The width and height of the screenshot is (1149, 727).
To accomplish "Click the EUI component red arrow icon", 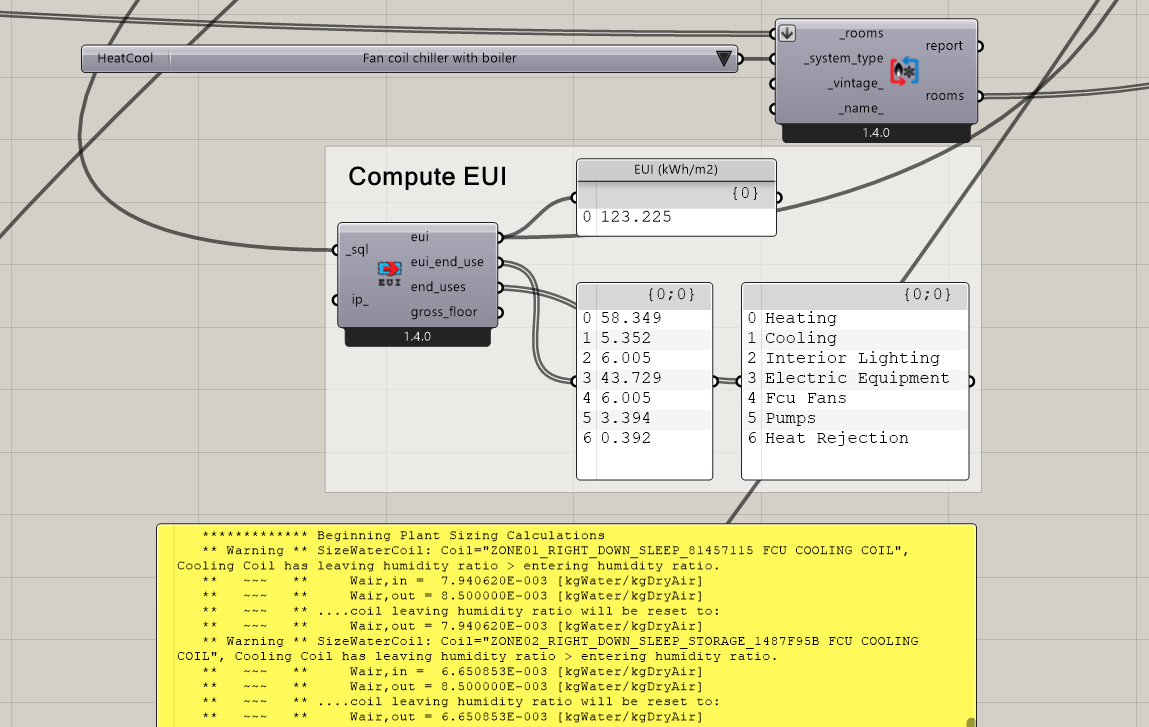I will click(x=389, y=268).
